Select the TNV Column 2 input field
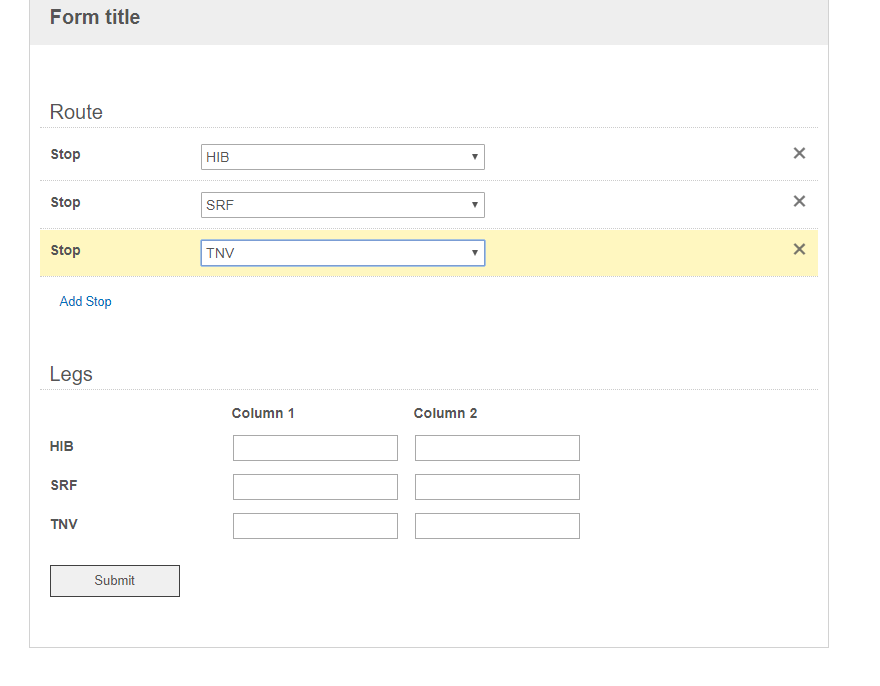This screenshot has height=686, width=880. click(x=497, y=526)
